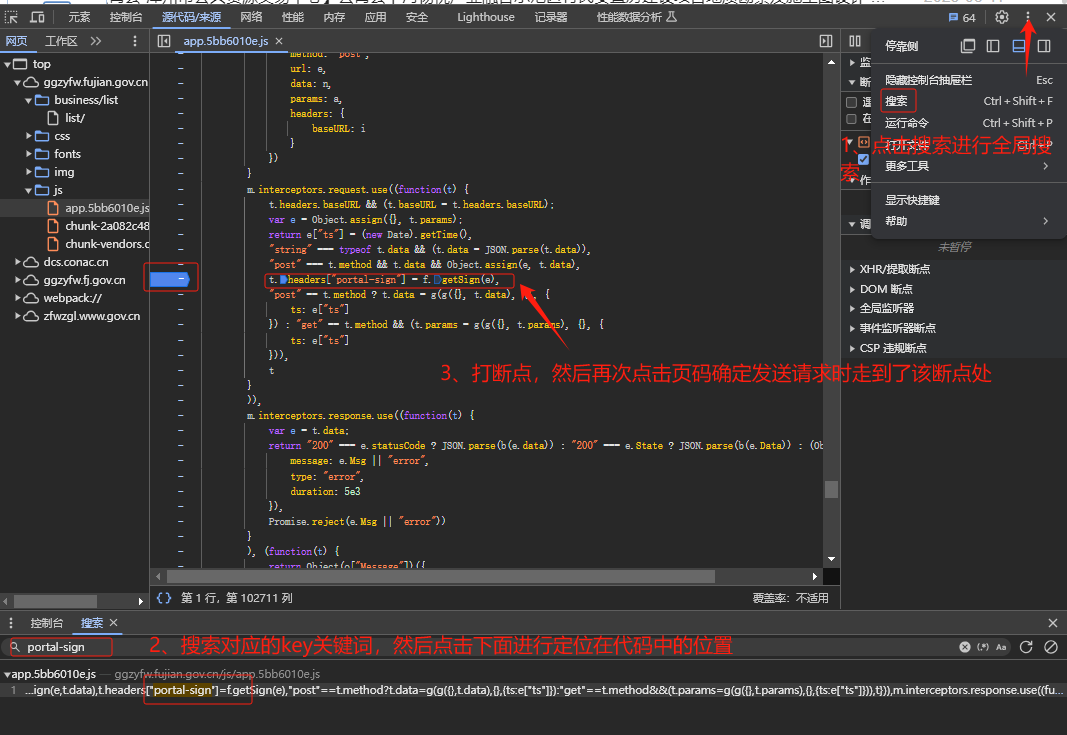Dock DevTools to the left
The width and height of the screenshot is (1067, 735).
[x=994, y=46]
